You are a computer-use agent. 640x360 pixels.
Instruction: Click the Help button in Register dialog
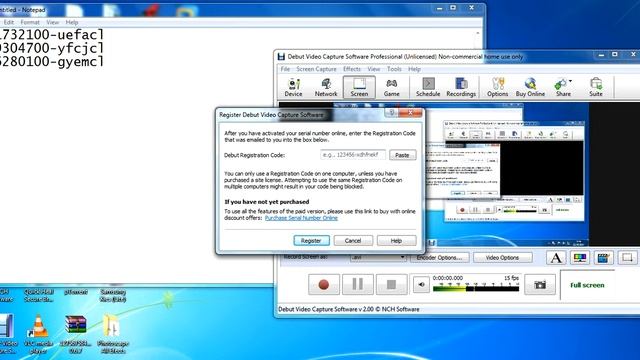(396, 241)
